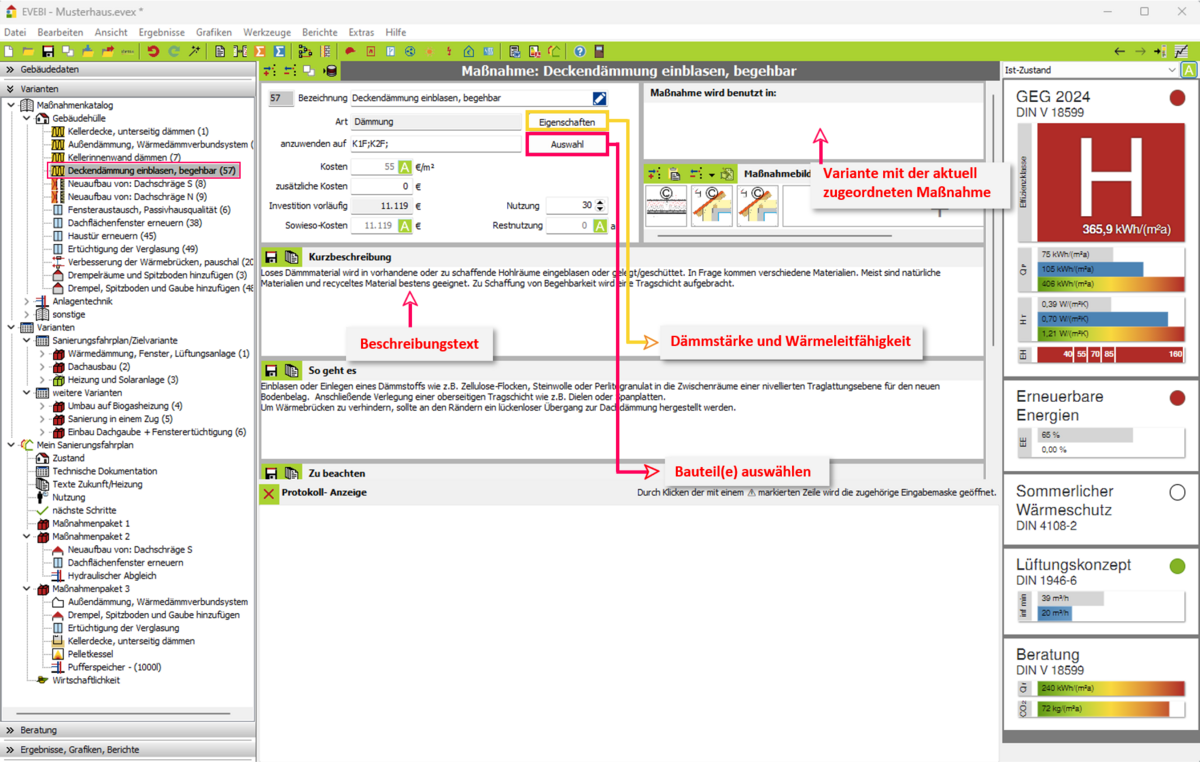Toggle the green A button next to Sowieso-Kosten
The image size is (1200, 762).
(405, 226)
